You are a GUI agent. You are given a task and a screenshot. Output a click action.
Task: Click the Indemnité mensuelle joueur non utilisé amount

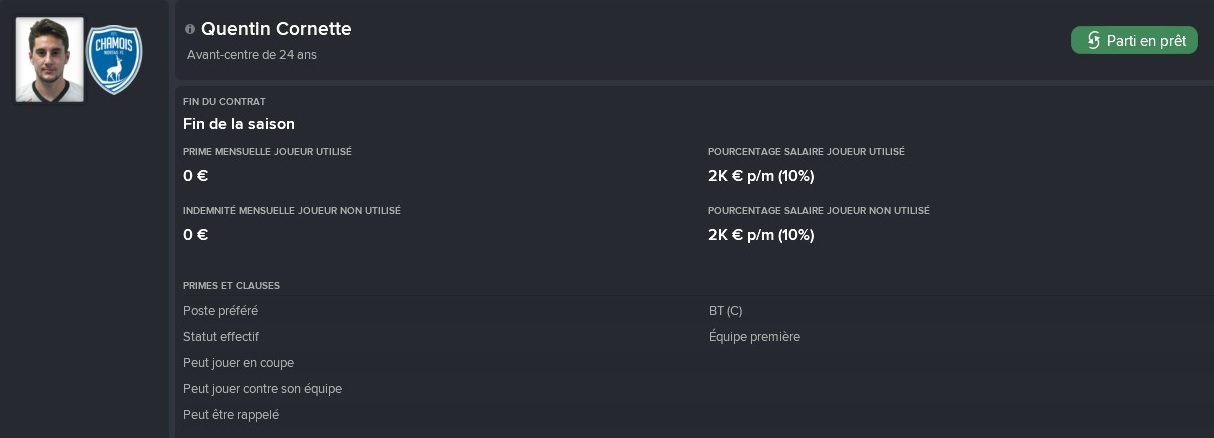pos(196,235)
